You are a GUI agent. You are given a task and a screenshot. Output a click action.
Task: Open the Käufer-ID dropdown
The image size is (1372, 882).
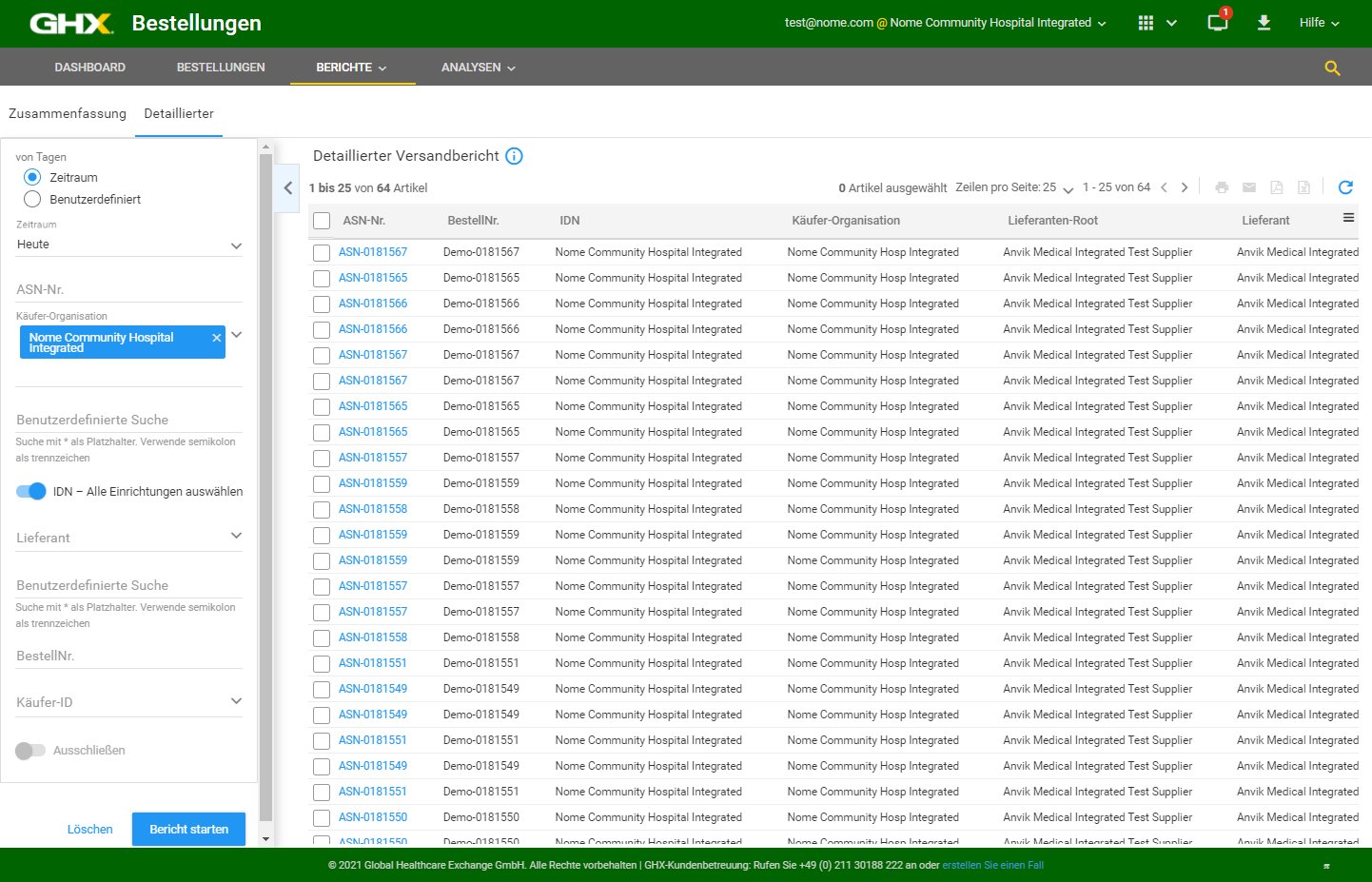129,702
